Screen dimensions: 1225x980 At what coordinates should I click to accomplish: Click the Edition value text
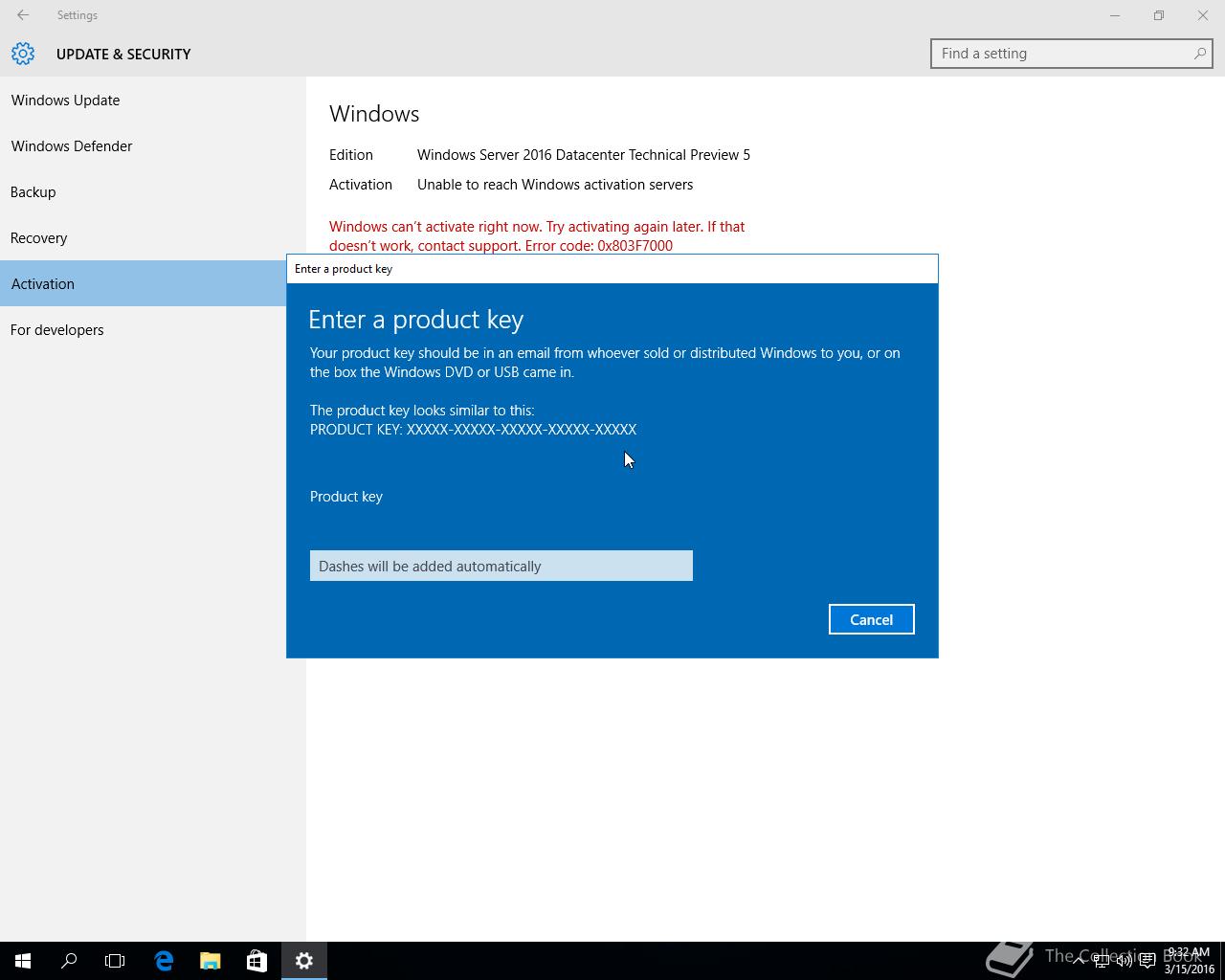pyautogui.click(x=584, y=154)
